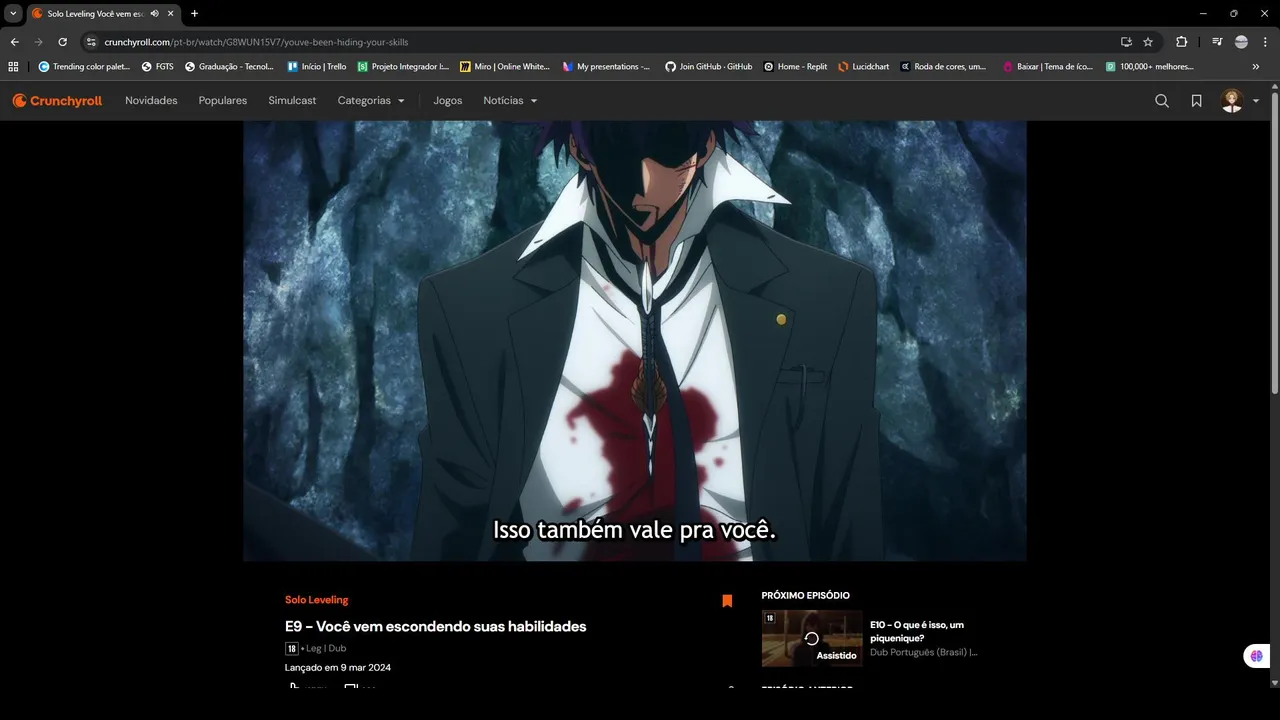Open the Chrome three-dot menu
Image resolution: width=1280 pixels, height=720 pixels.
1265,42
